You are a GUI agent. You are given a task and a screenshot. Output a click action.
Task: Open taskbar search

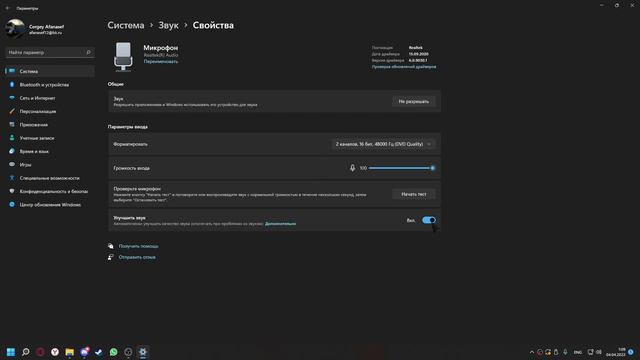point(26,352)
